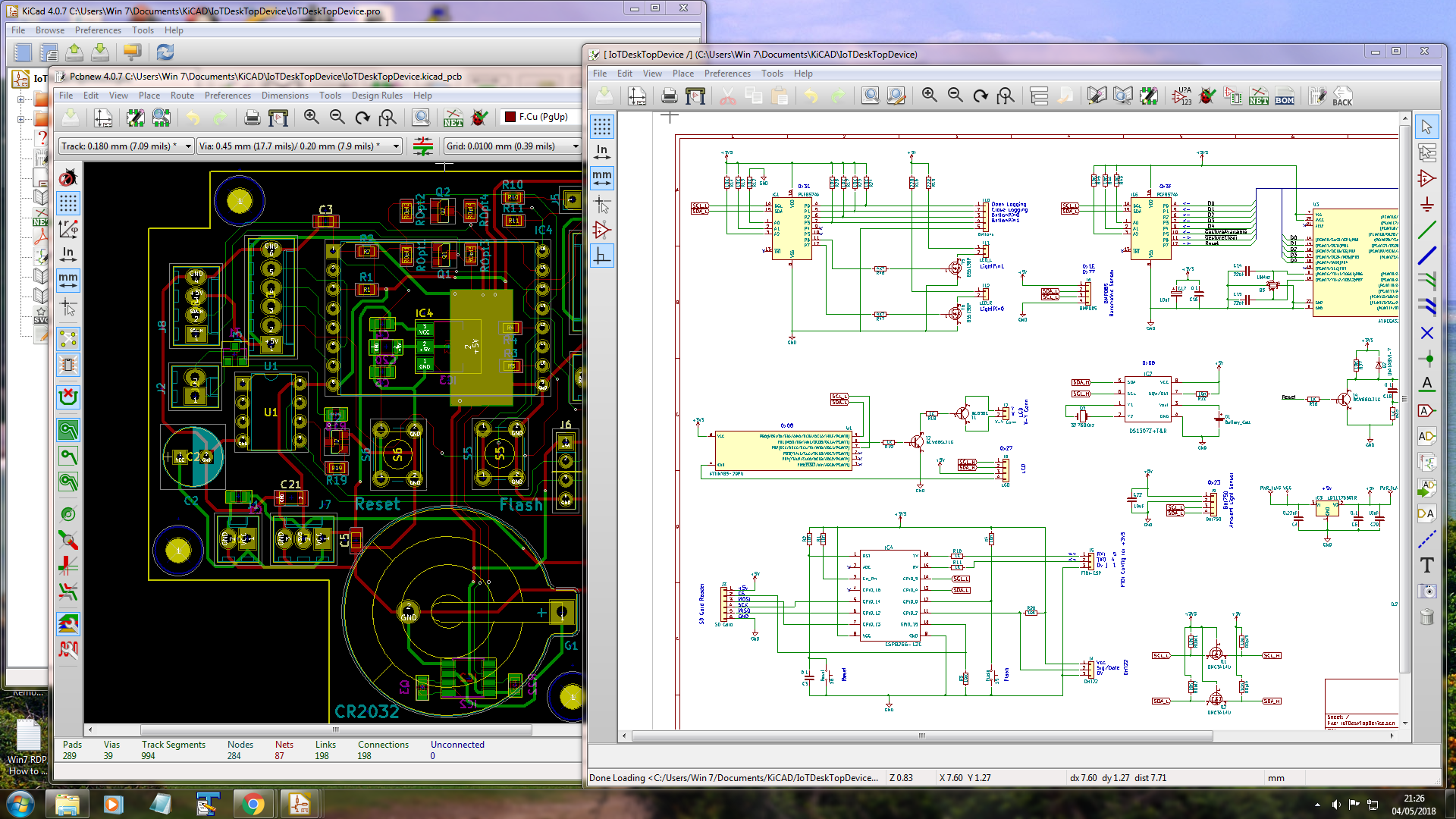Viewport: 1456px width, 819px height.
Task: Click Pcbnew netlist NET icon
Action: point(453,118)
